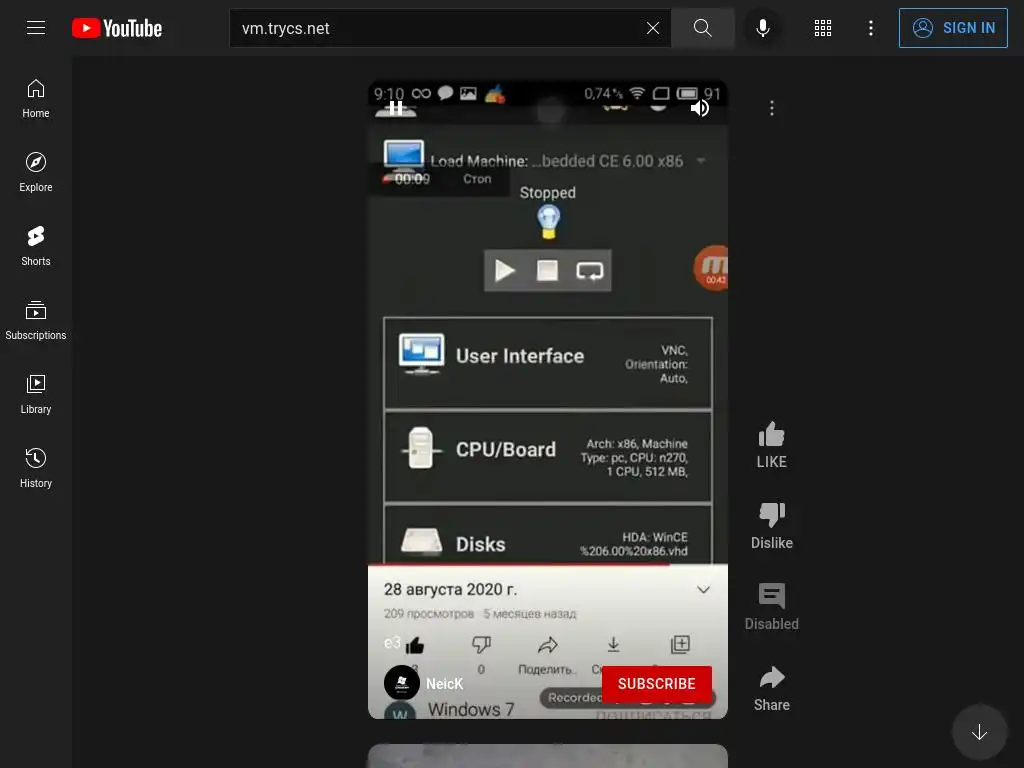Open Library in the sidebar
The image size is (1024, 768).
pos(36,394)
